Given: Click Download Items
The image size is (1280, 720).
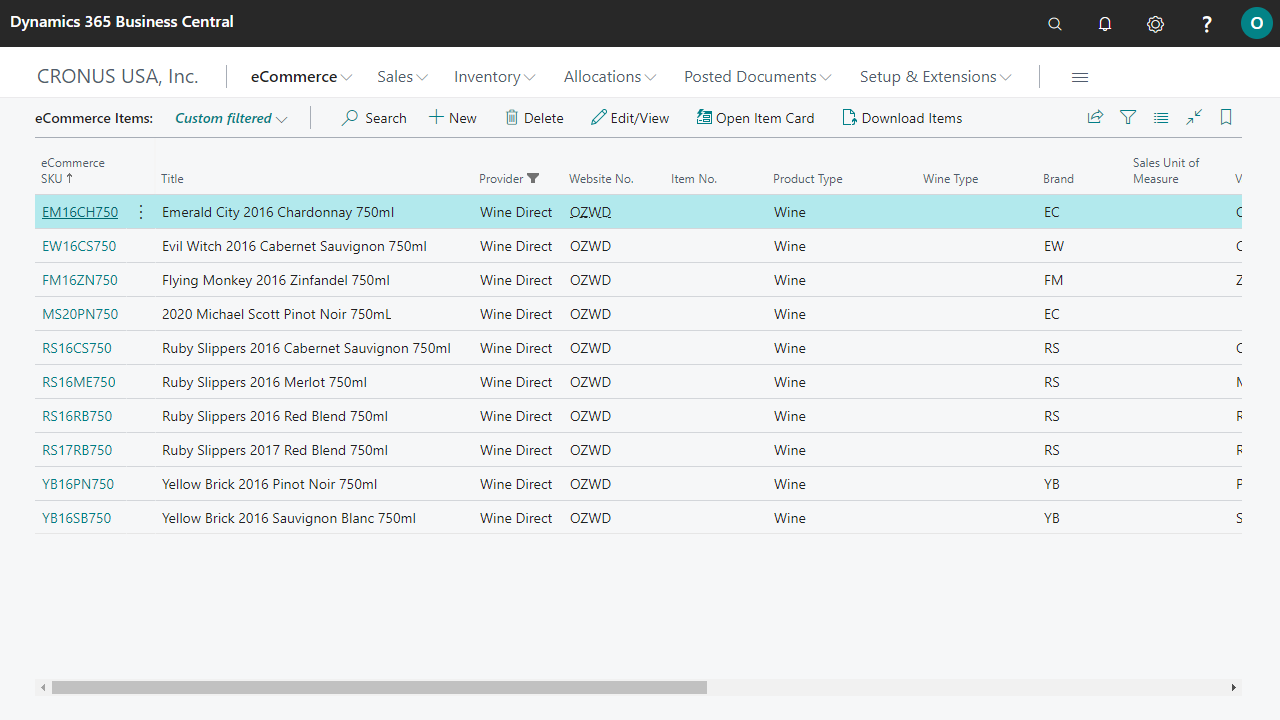Looking at the screenshot, I should coord(902,118).
